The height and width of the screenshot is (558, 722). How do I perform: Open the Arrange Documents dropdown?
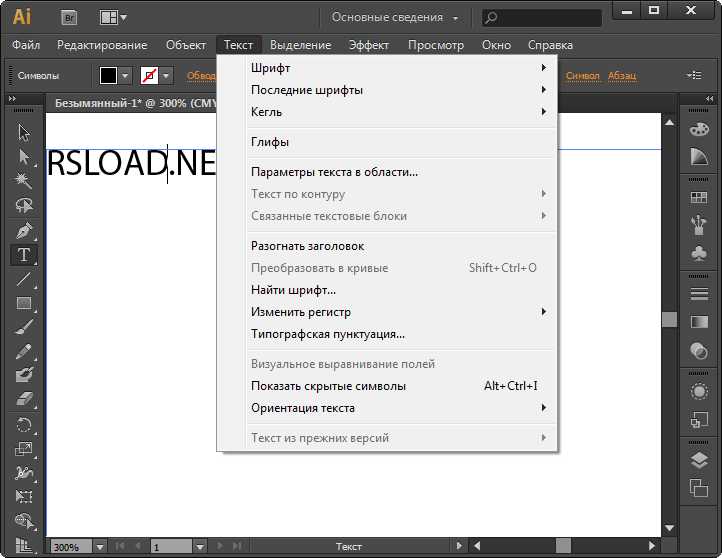[x=113, y=18]
